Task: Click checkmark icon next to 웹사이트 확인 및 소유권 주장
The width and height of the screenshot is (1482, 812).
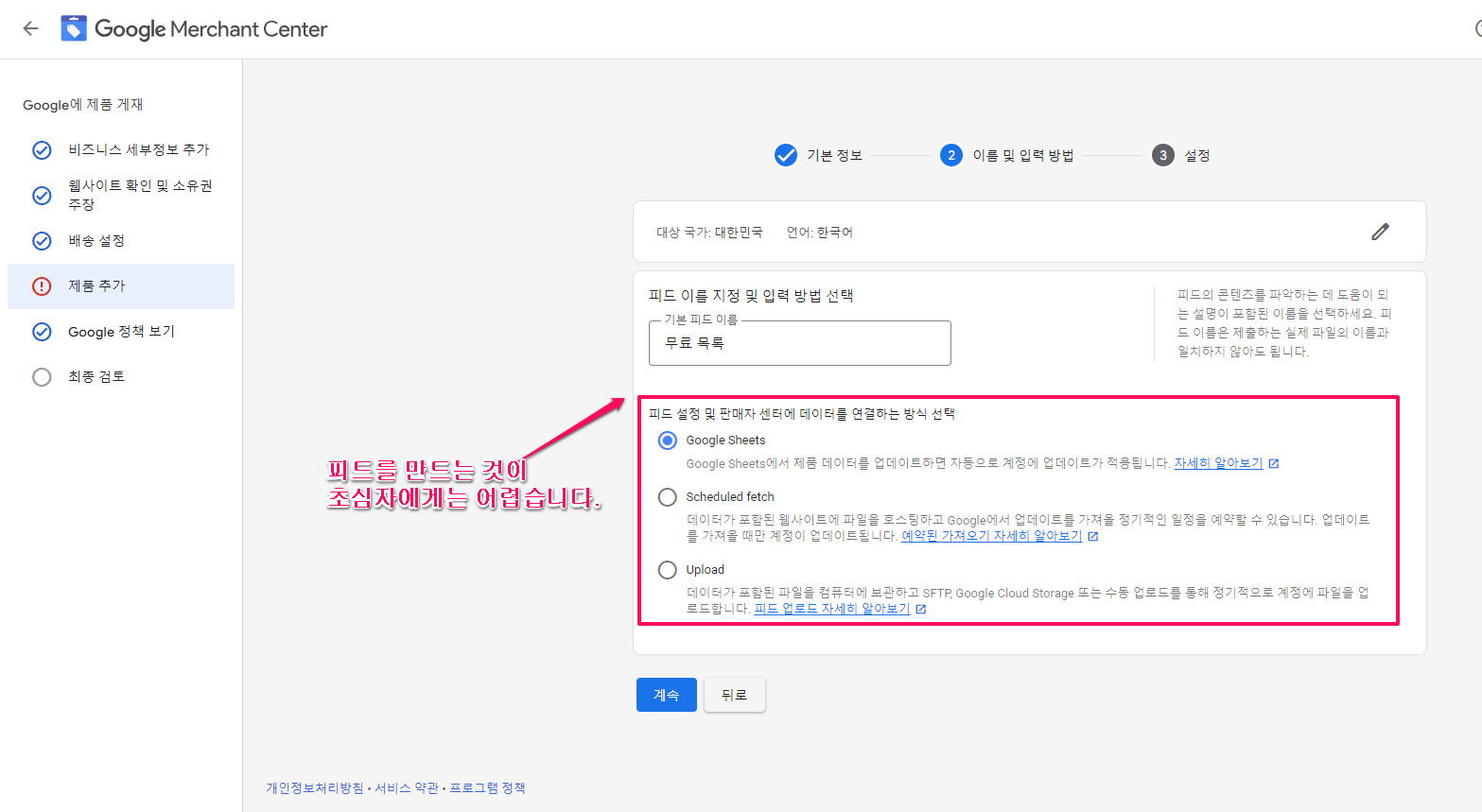Action: click(x=42, y=196)
